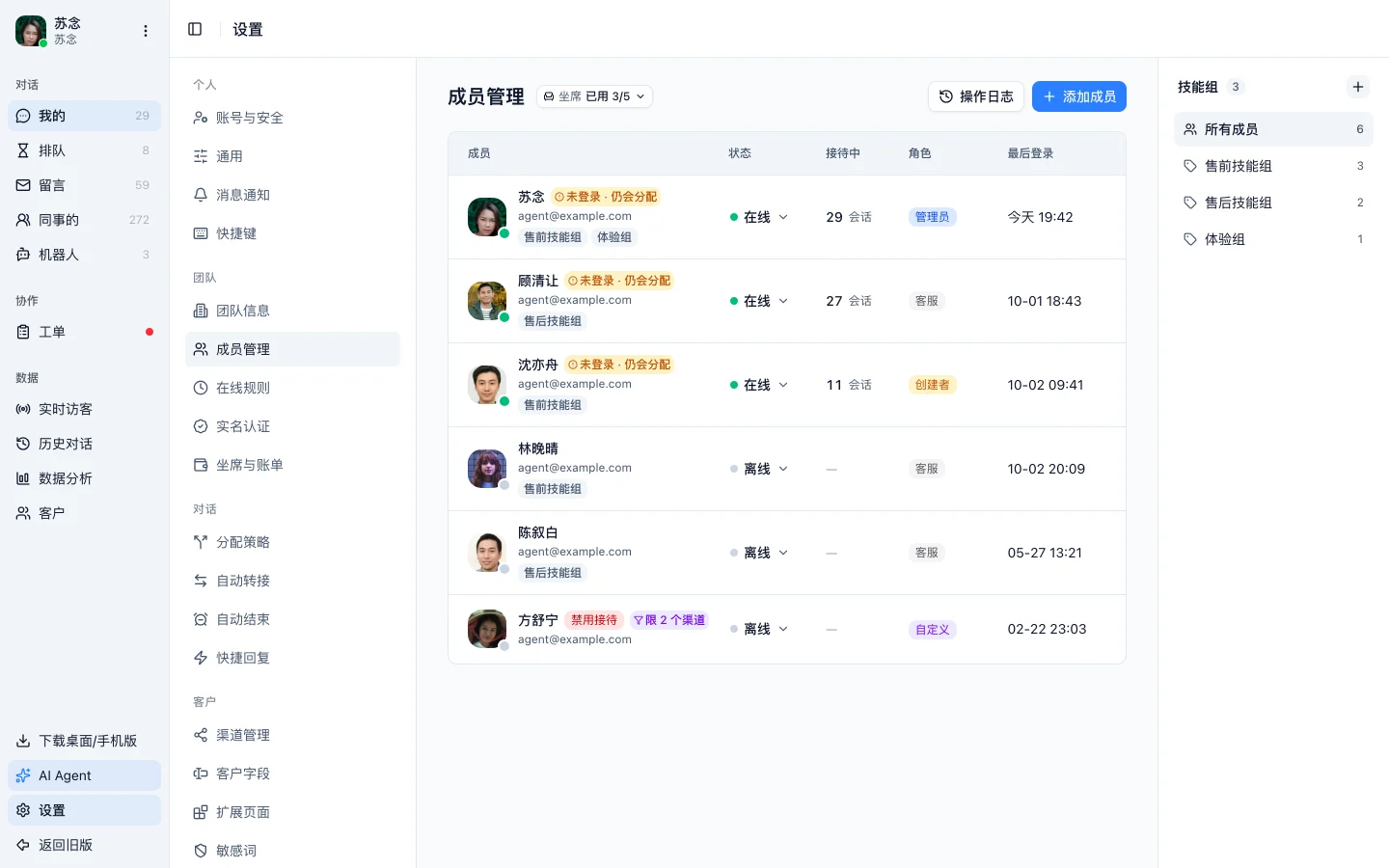Add a new skill group with plus icon

click(x=1358, y=87)
